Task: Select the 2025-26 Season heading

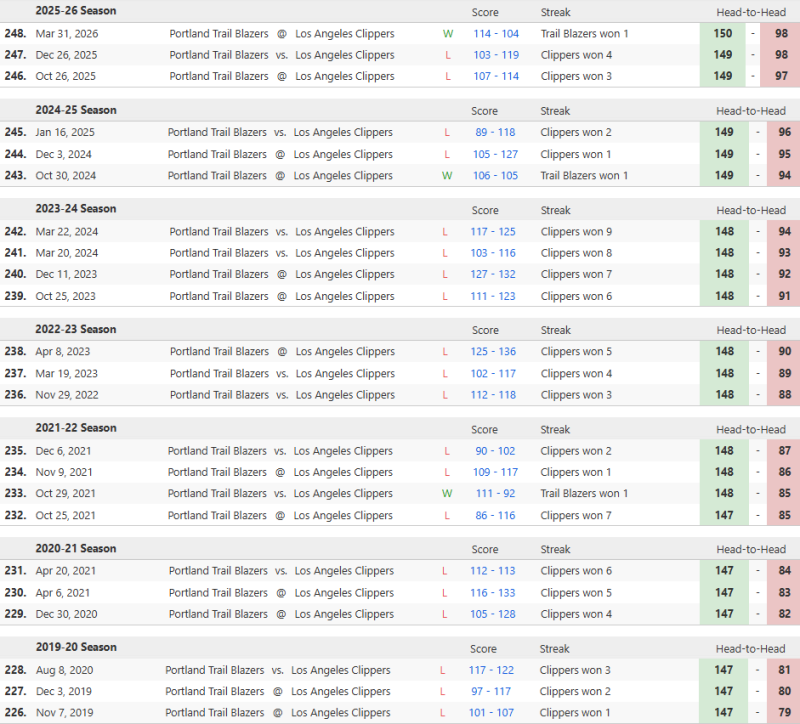Action: (76, 11)
